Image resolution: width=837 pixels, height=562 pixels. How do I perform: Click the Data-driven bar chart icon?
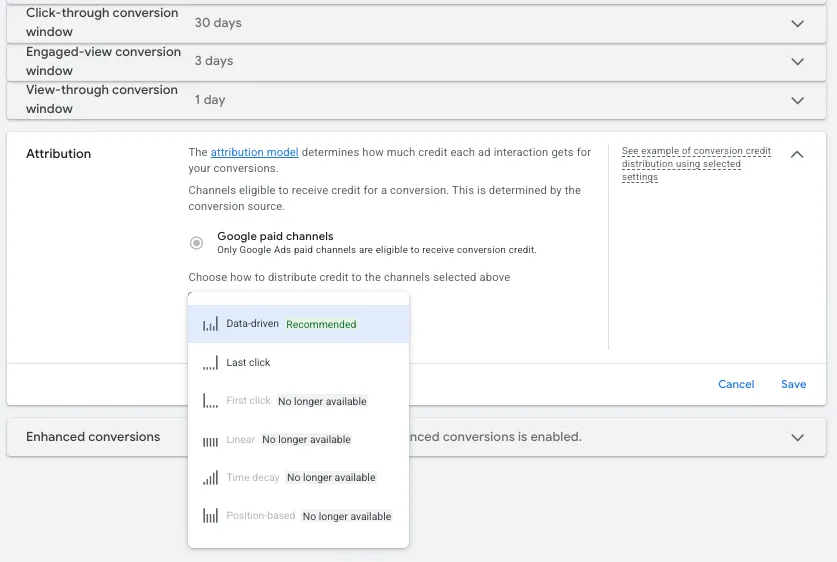(210, 324)
